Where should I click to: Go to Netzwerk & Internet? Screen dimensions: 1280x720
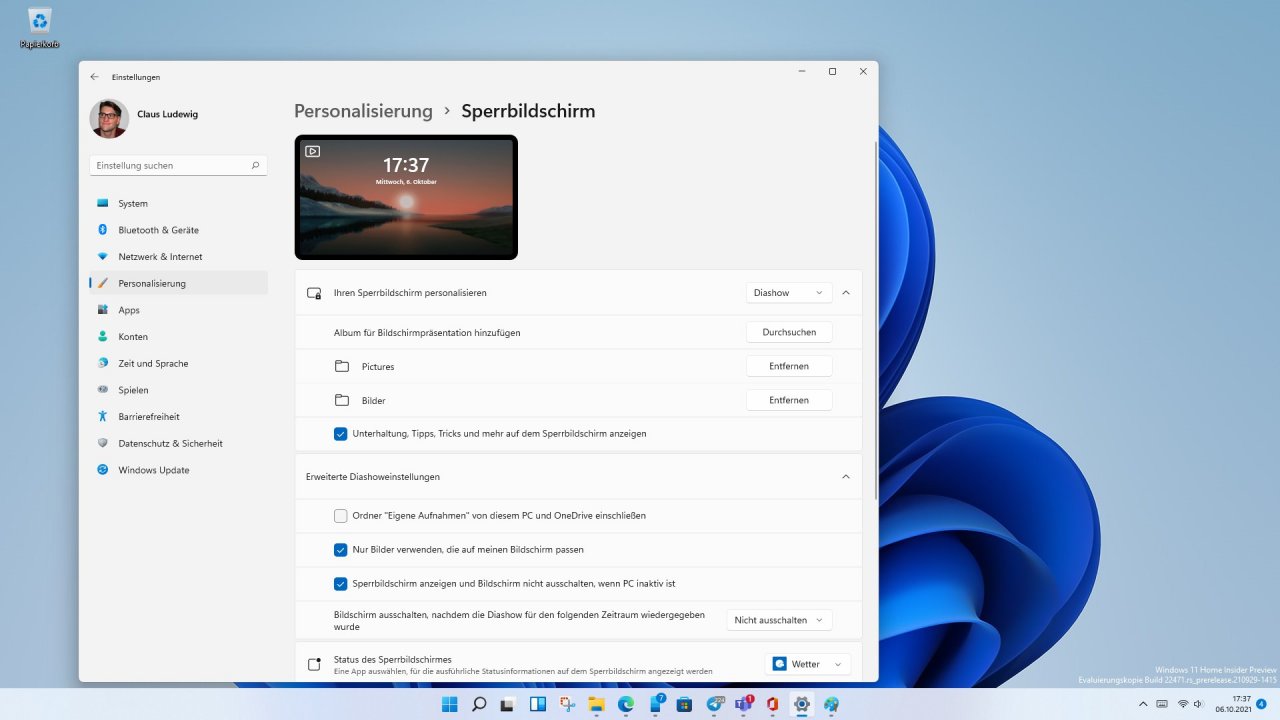click(178, 257)
